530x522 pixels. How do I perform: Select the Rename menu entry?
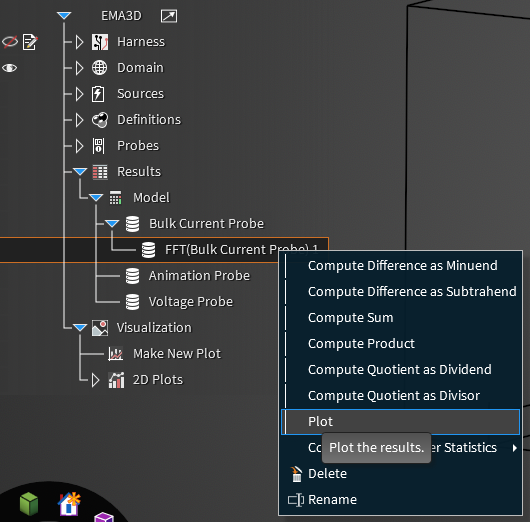[x=400, y=500]
